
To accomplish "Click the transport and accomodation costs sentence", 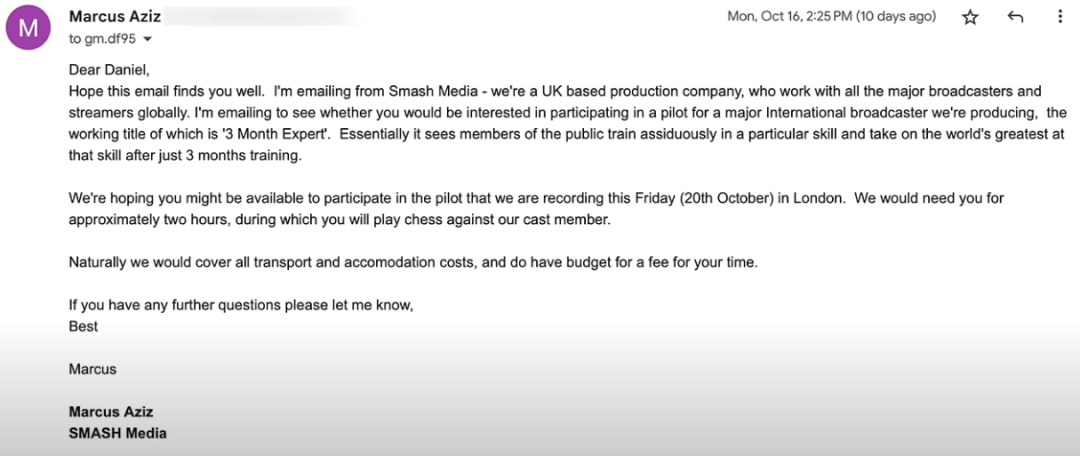I will point(413,262).
